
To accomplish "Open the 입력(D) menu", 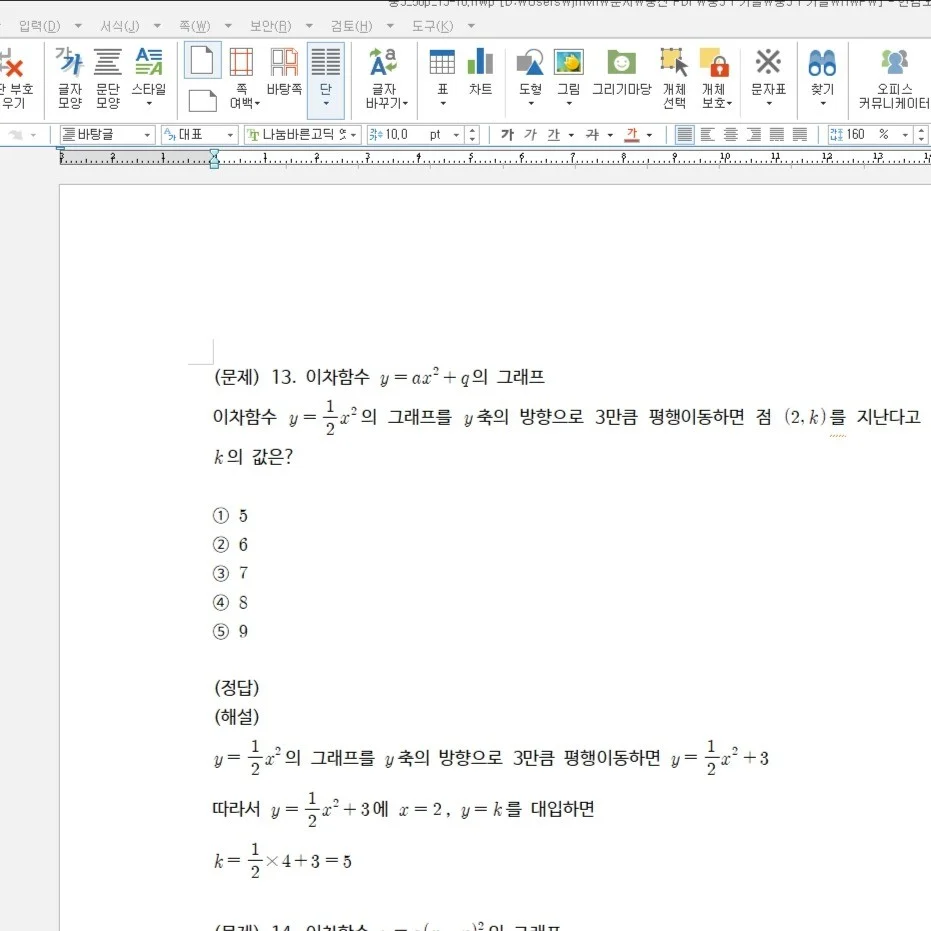I will 39,26.
